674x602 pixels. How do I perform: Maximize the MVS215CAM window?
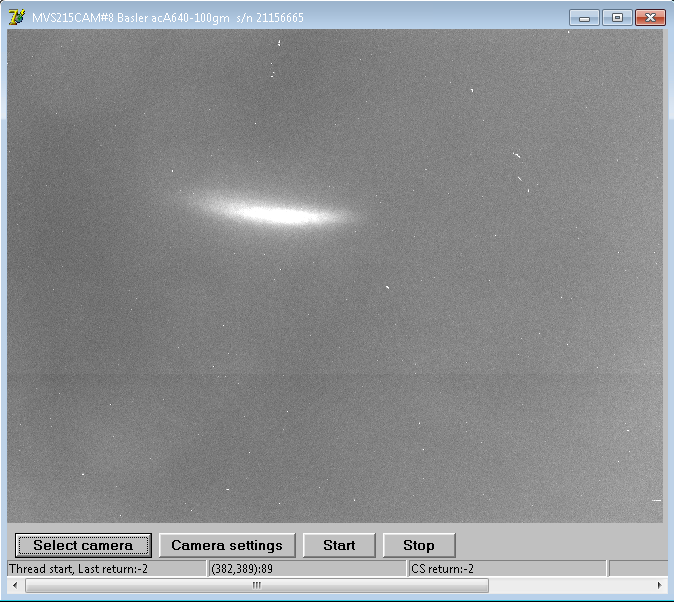(616, 17)
